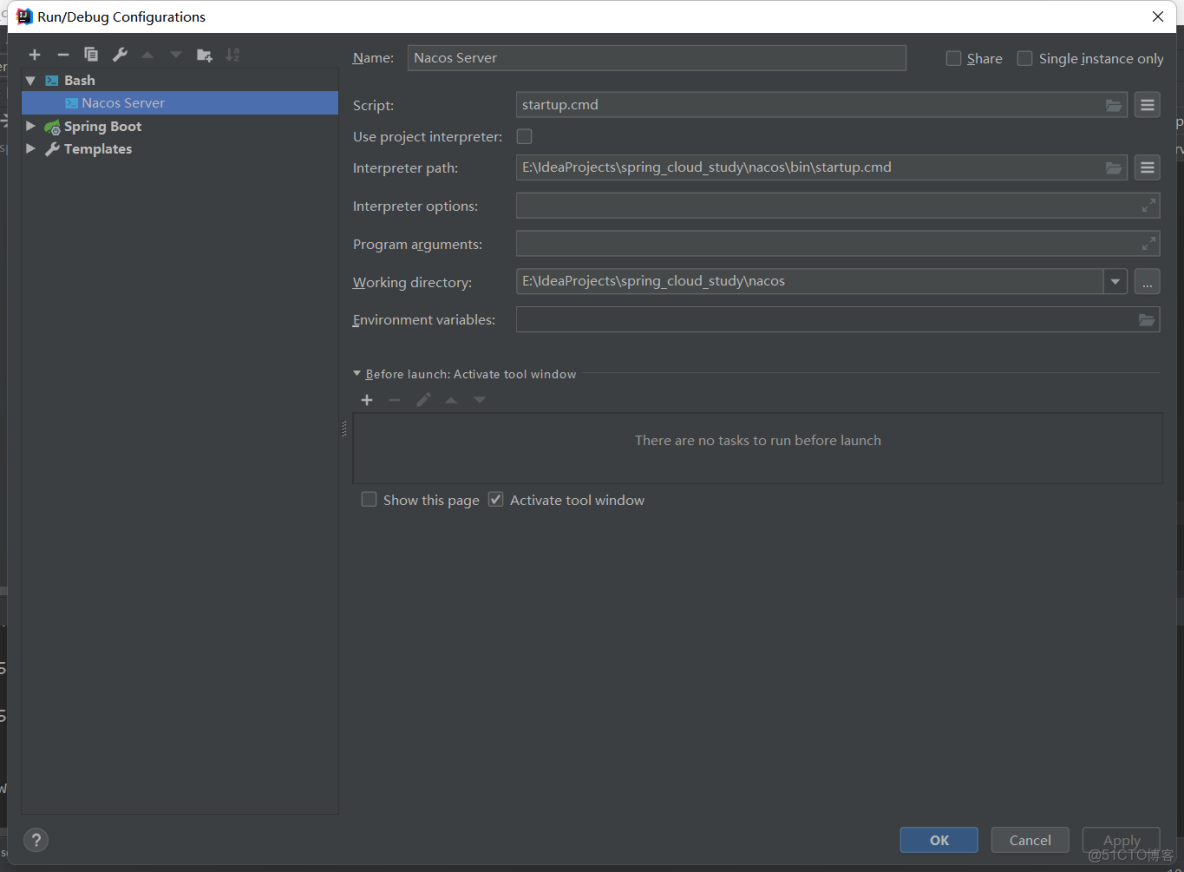Add a new run configuration
The image size is (1184, 872).
35,55
